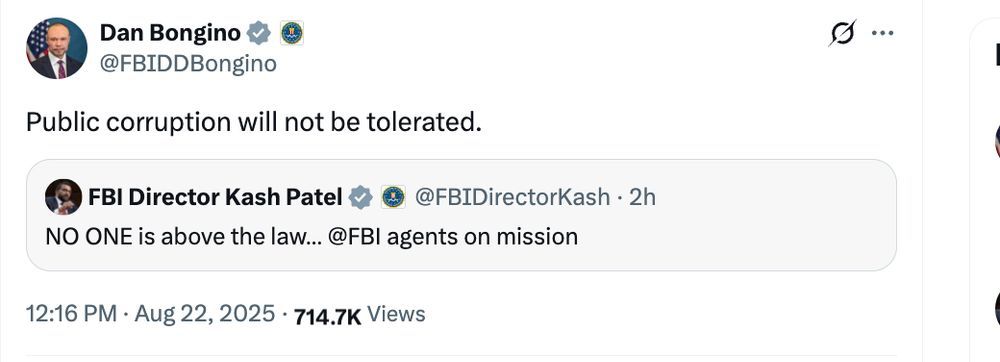Click the Grok slashed-circle icon
The image size is (1000, 362).
[x=842, y=33]
